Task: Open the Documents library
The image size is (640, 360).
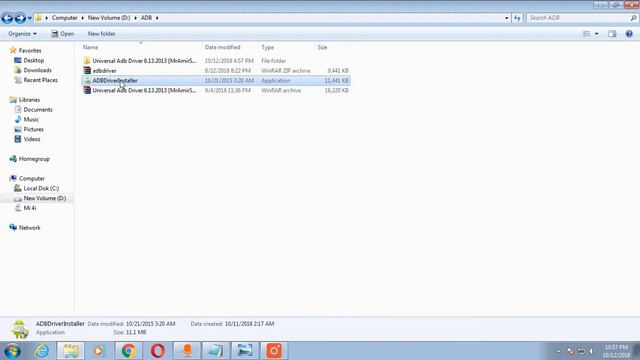Action: [38, 109]
